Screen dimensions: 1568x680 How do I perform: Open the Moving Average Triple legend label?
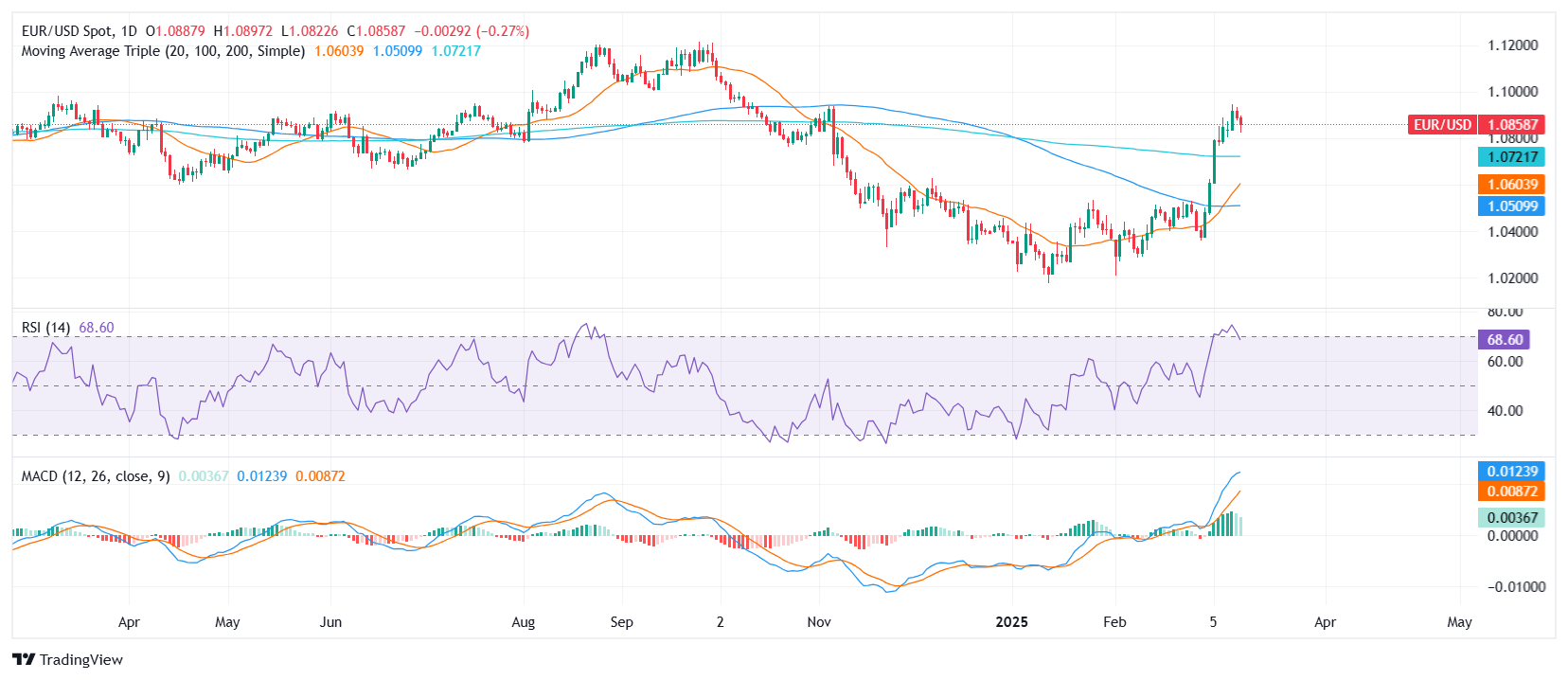[x=163, y=51]
